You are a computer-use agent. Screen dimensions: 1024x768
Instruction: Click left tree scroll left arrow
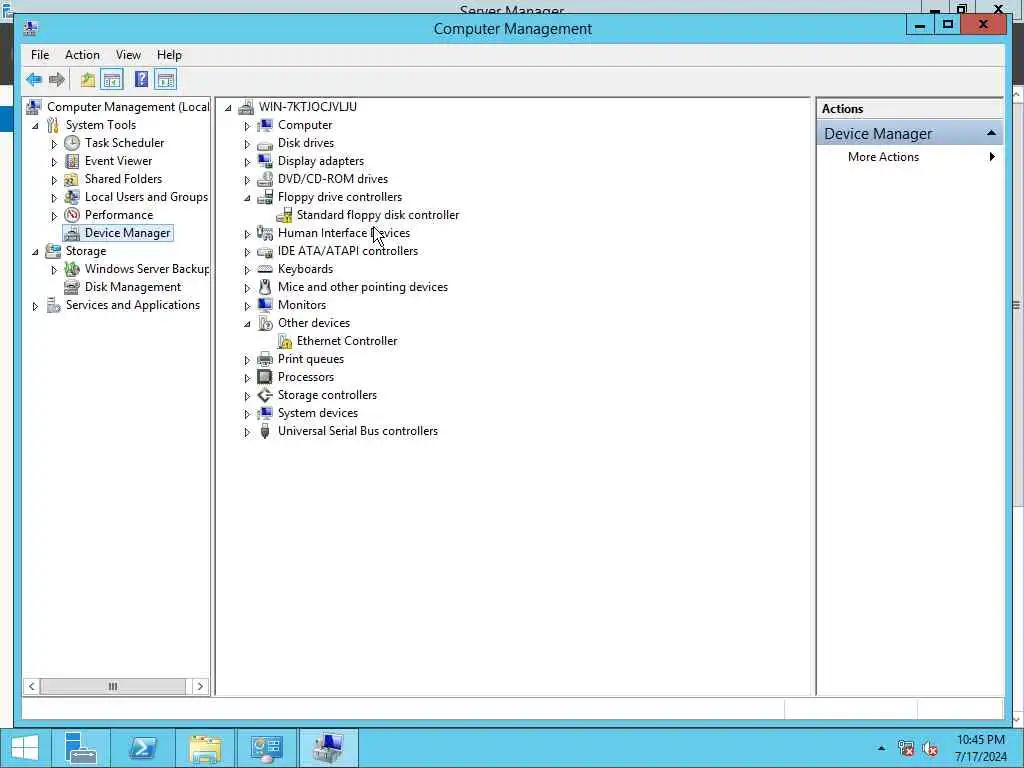[x=31, y=686]
